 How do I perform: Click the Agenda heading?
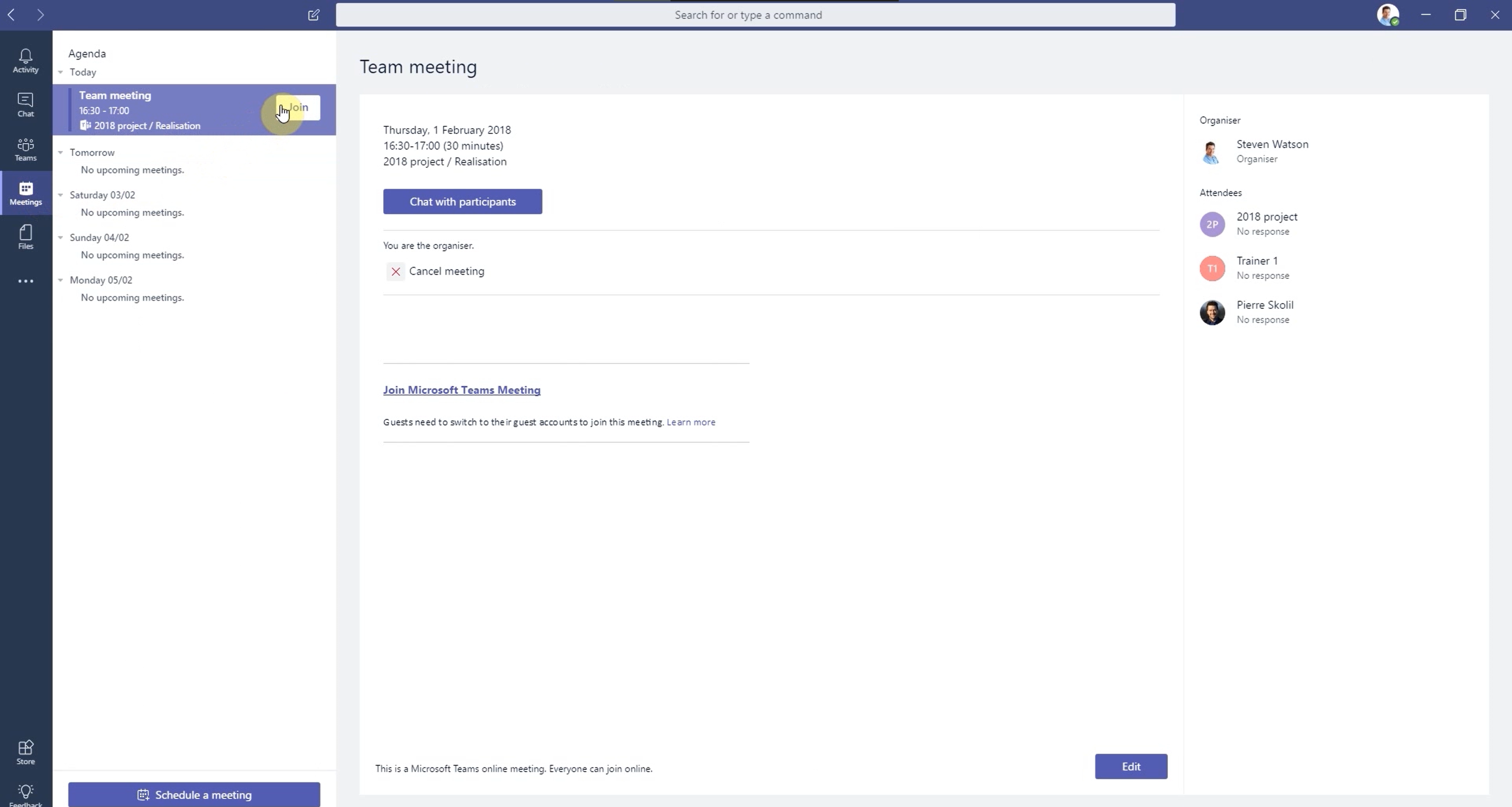87,53
